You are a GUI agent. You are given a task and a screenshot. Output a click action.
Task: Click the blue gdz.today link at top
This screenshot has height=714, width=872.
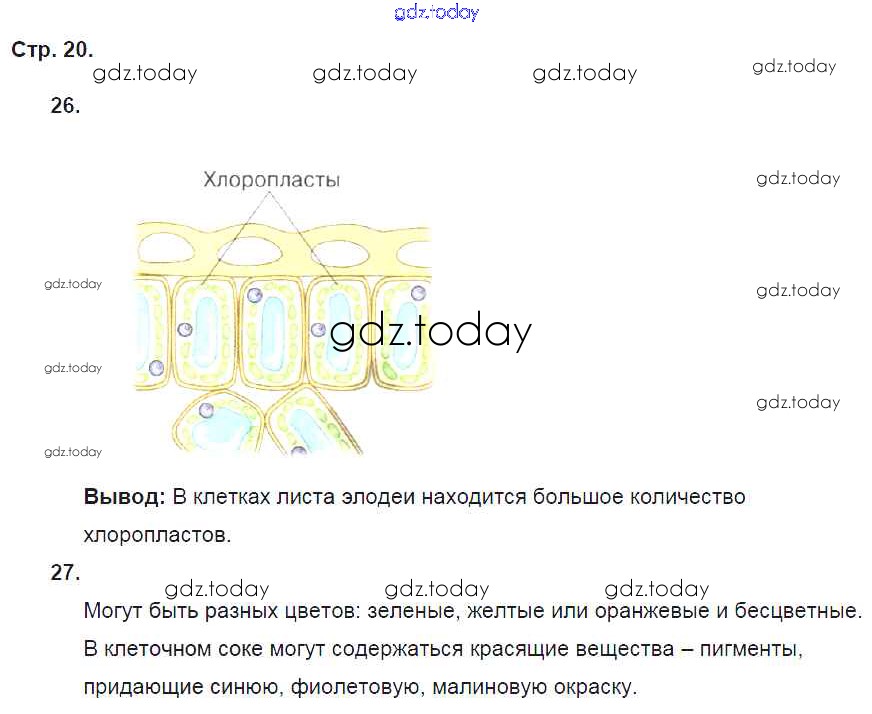point(437,12)
